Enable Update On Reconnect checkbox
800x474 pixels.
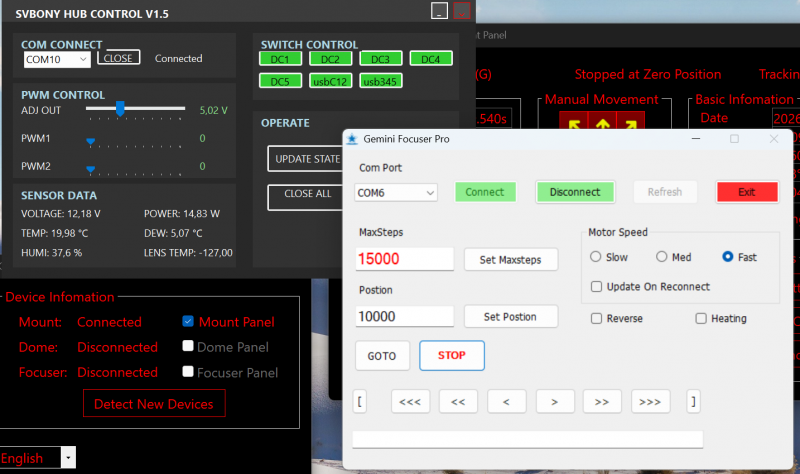(596, 287)
